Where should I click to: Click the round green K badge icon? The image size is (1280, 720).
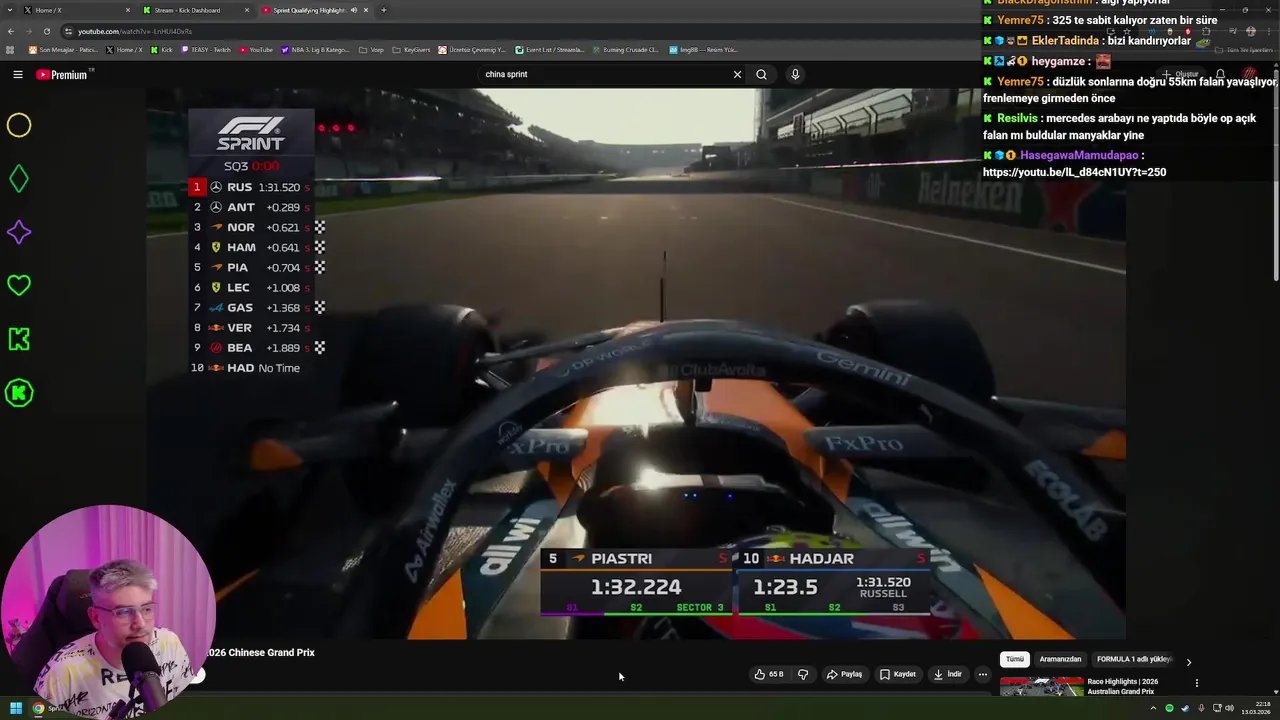pos(19,393)
